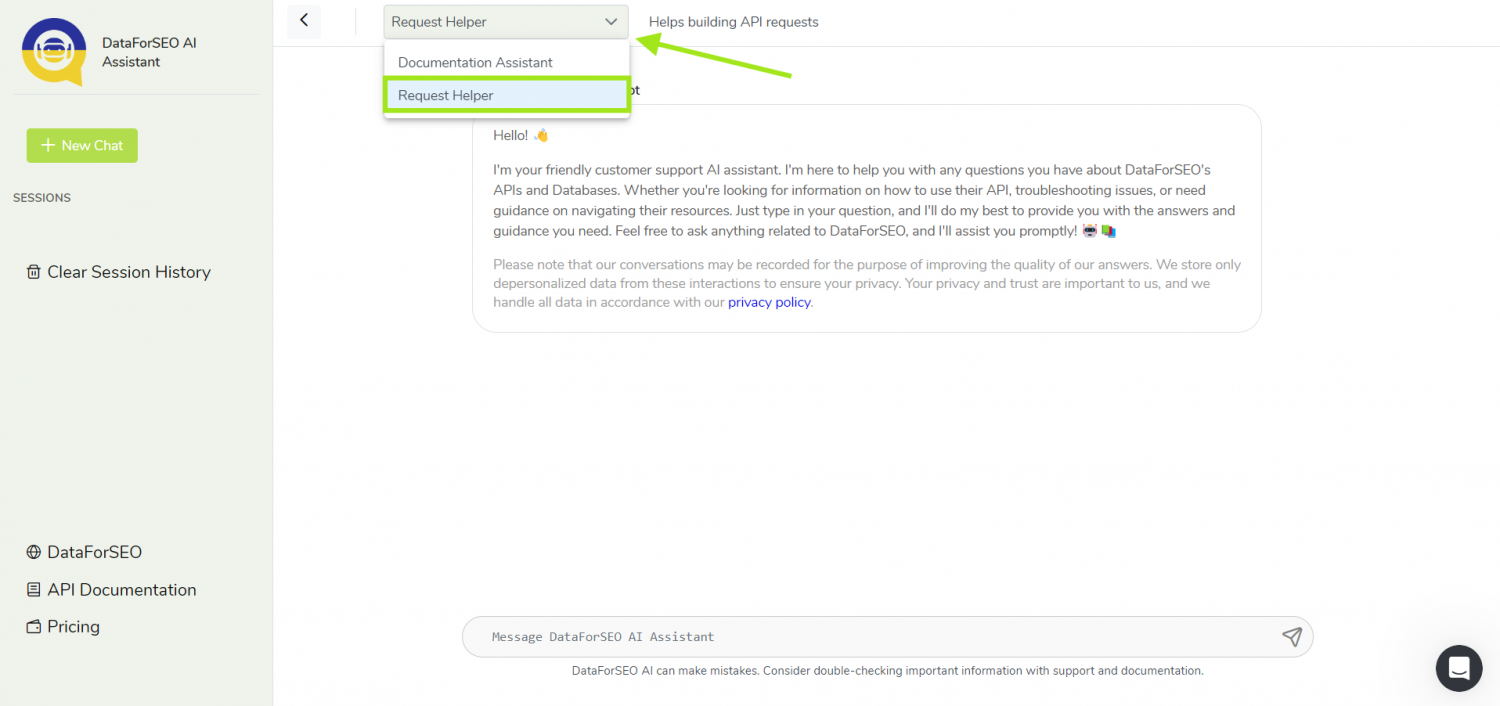Click 'Helps building API requests' description
Viewport: 1500px width, 706px height.
click(x=733, y=22)
